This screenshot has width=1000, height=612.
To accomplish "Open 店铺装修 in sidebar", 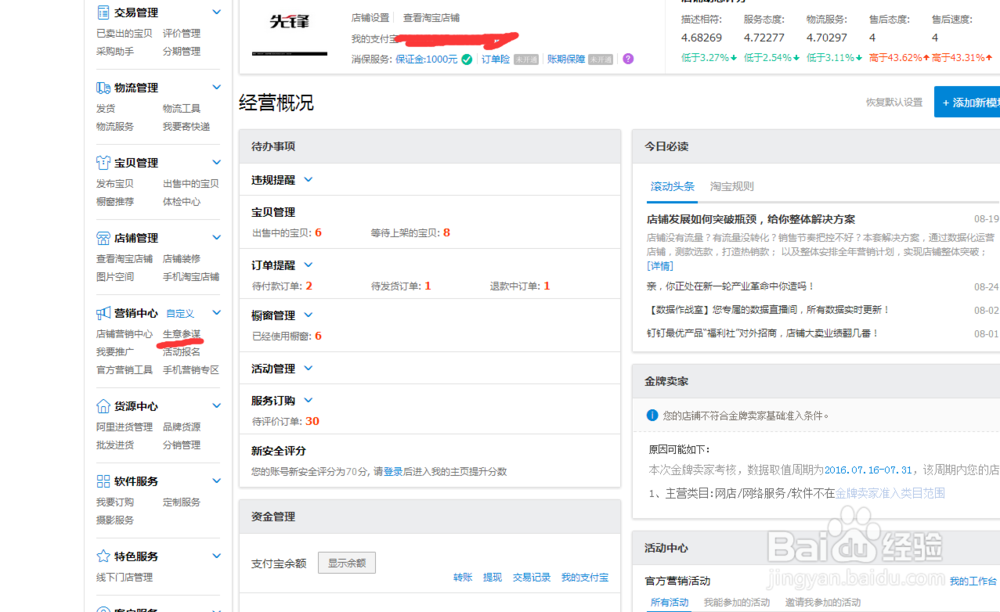I will coord(181,259).
